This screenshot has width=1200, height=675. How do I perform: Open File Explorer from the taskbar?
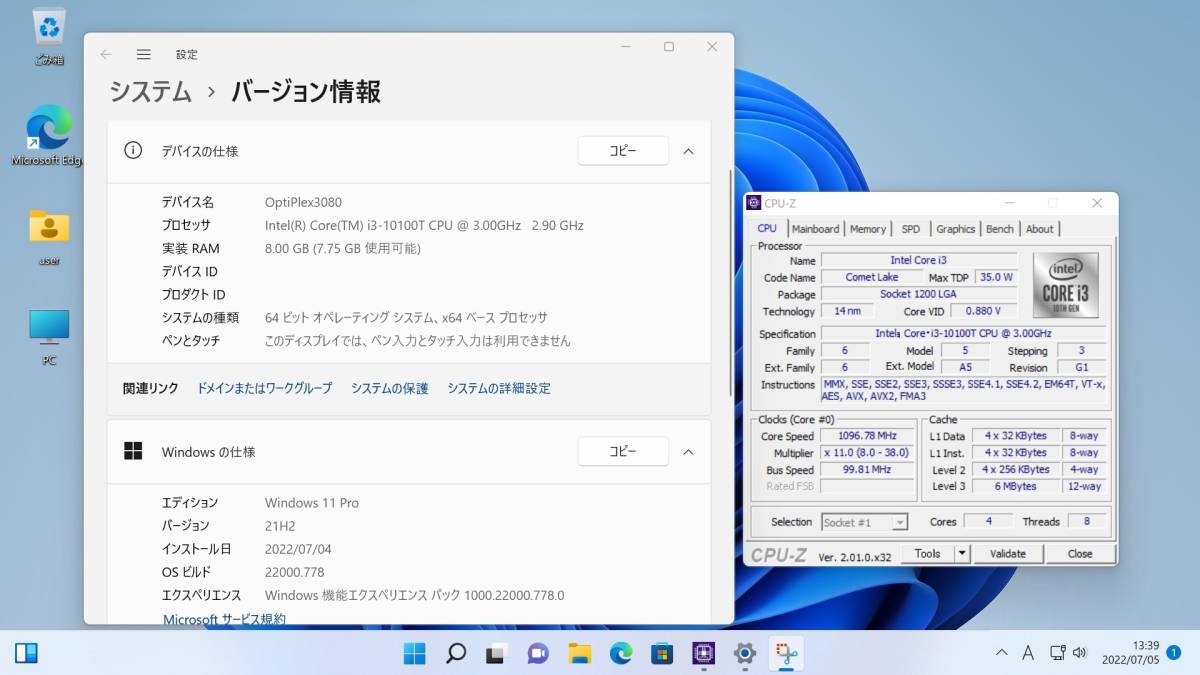pyautogui.click(x=579, y=654)
